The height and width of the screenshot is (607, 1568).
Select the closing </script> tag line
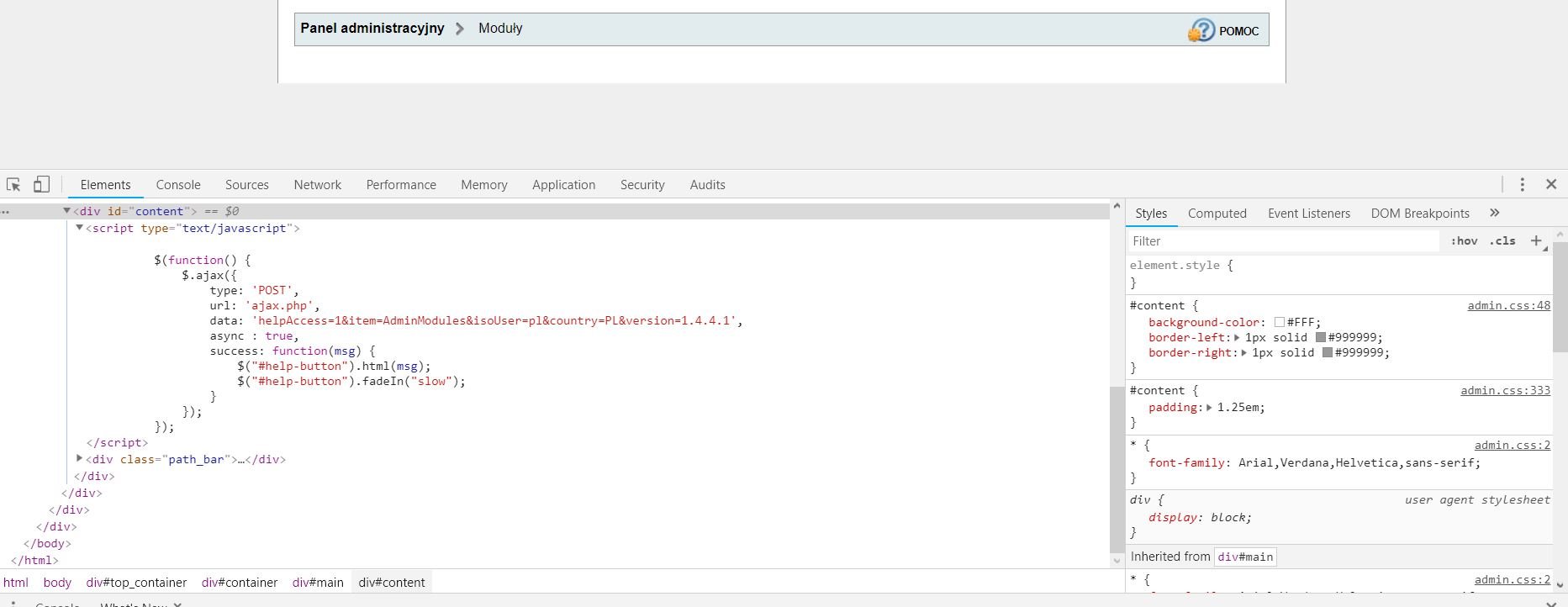coord(117,443)
